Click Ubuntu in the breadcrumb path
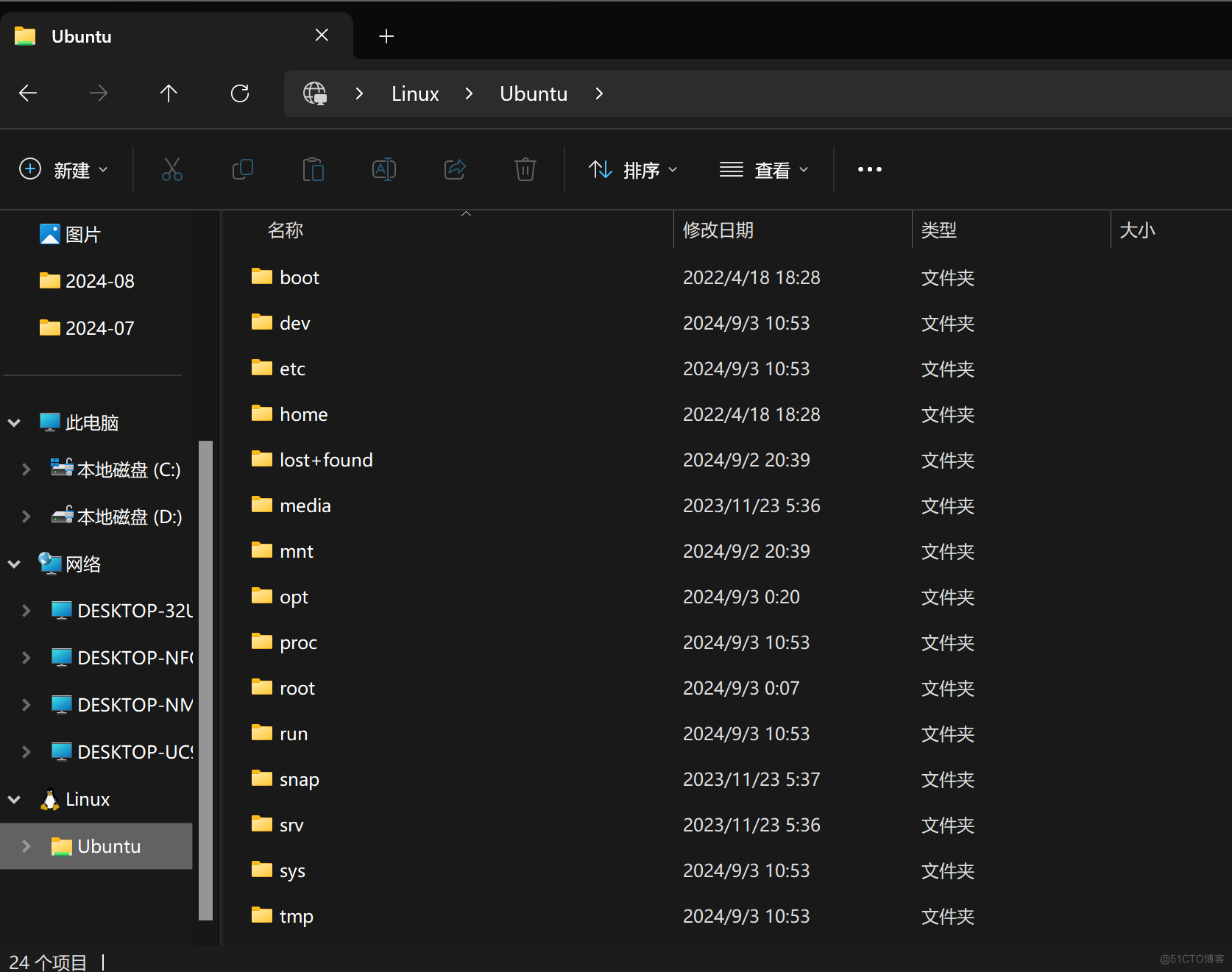 [x=534, y=94]
